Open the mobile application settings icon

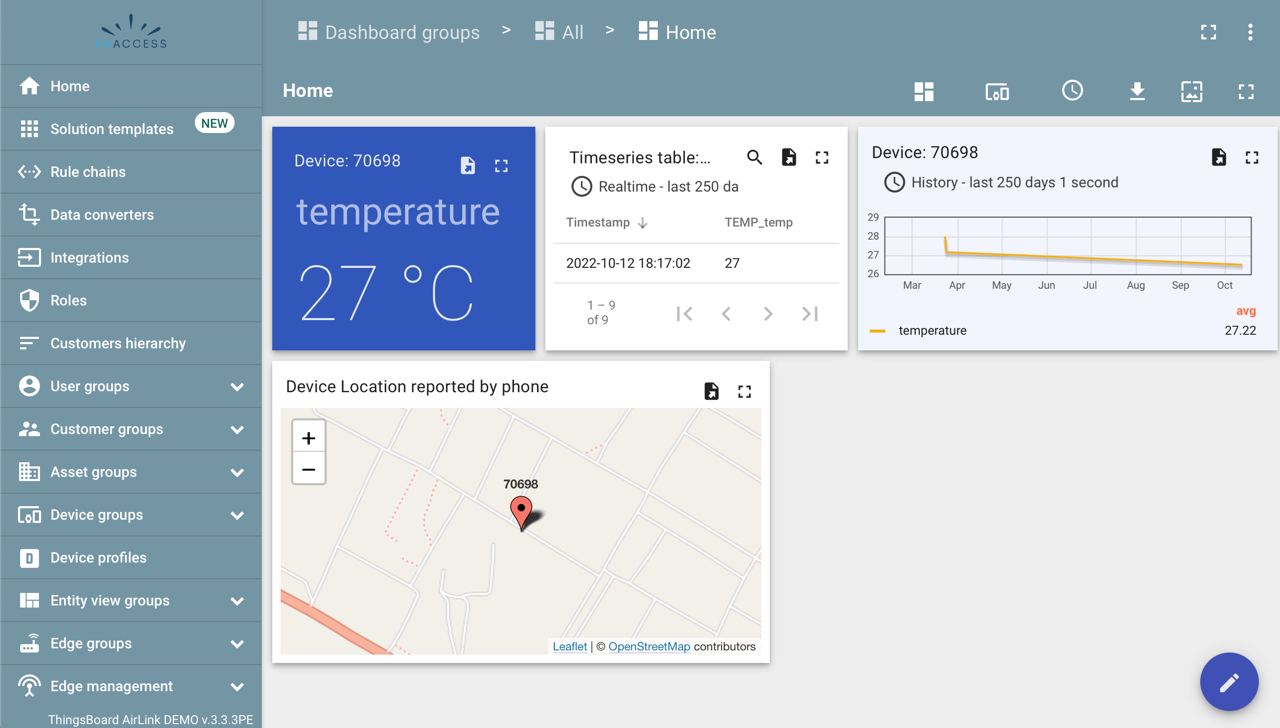pyautogui.click(x=997, y=91)
